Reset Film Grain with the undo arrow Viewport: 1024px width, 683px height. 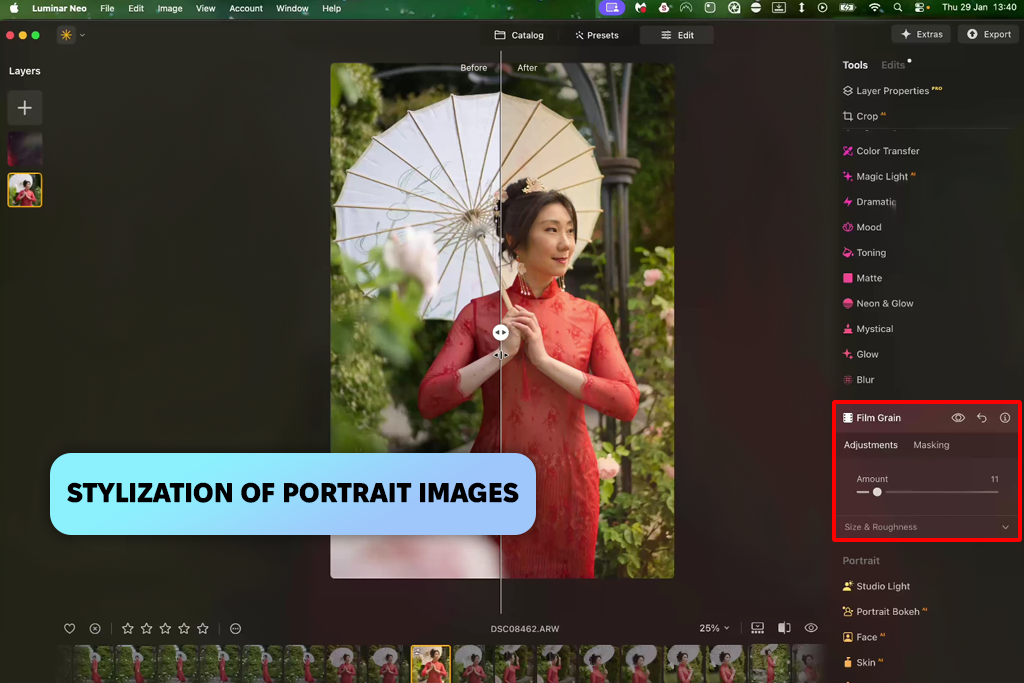(982, 418)
